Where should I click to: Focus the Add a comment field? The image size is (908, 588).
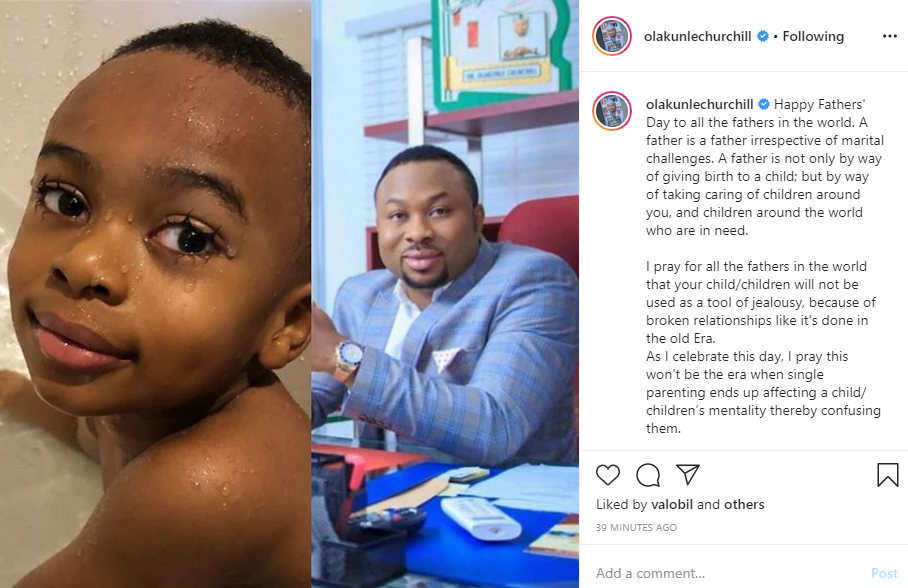[730, 573]
